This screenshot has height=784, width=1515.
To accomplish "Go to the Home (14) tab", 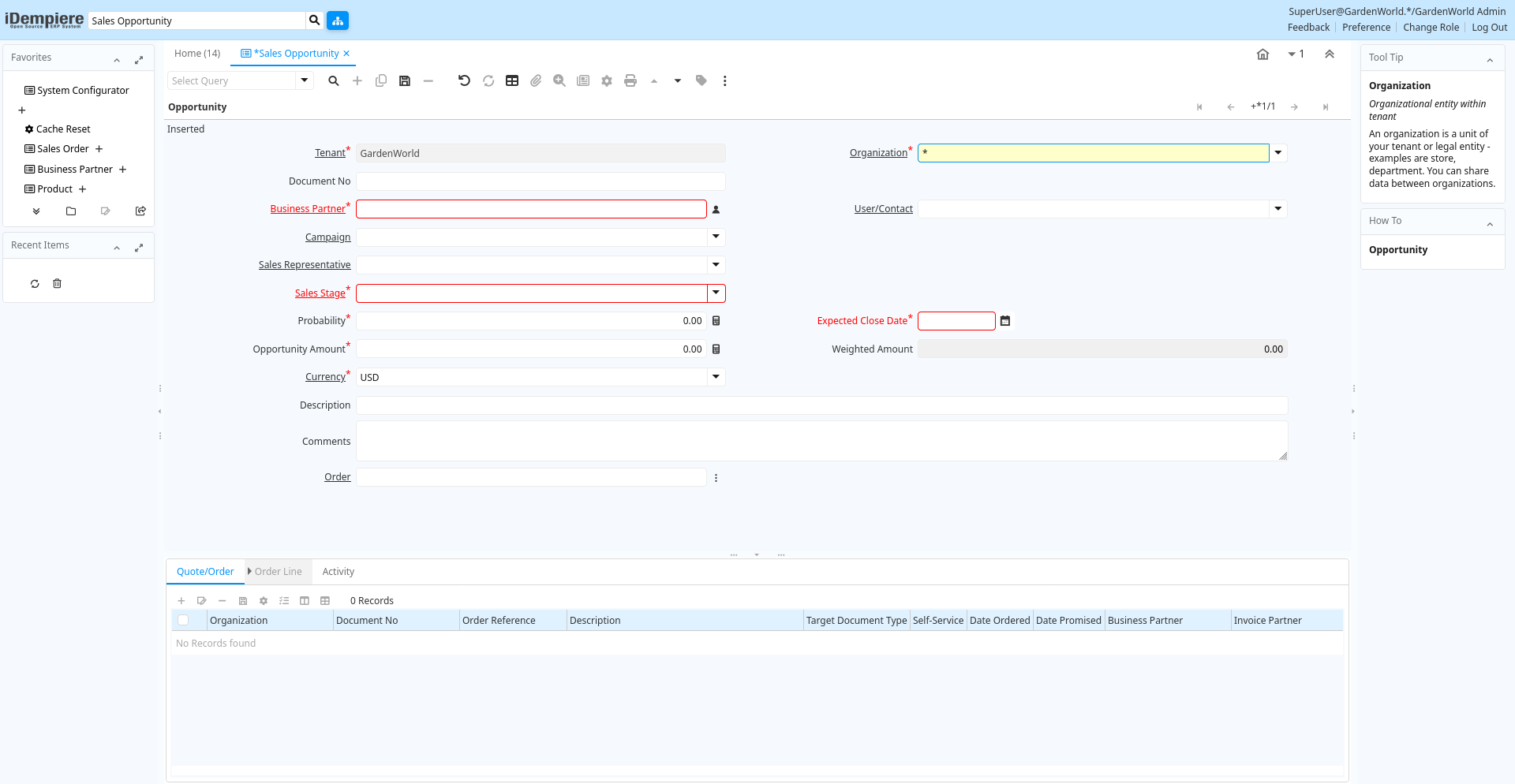I will (197, 54).
